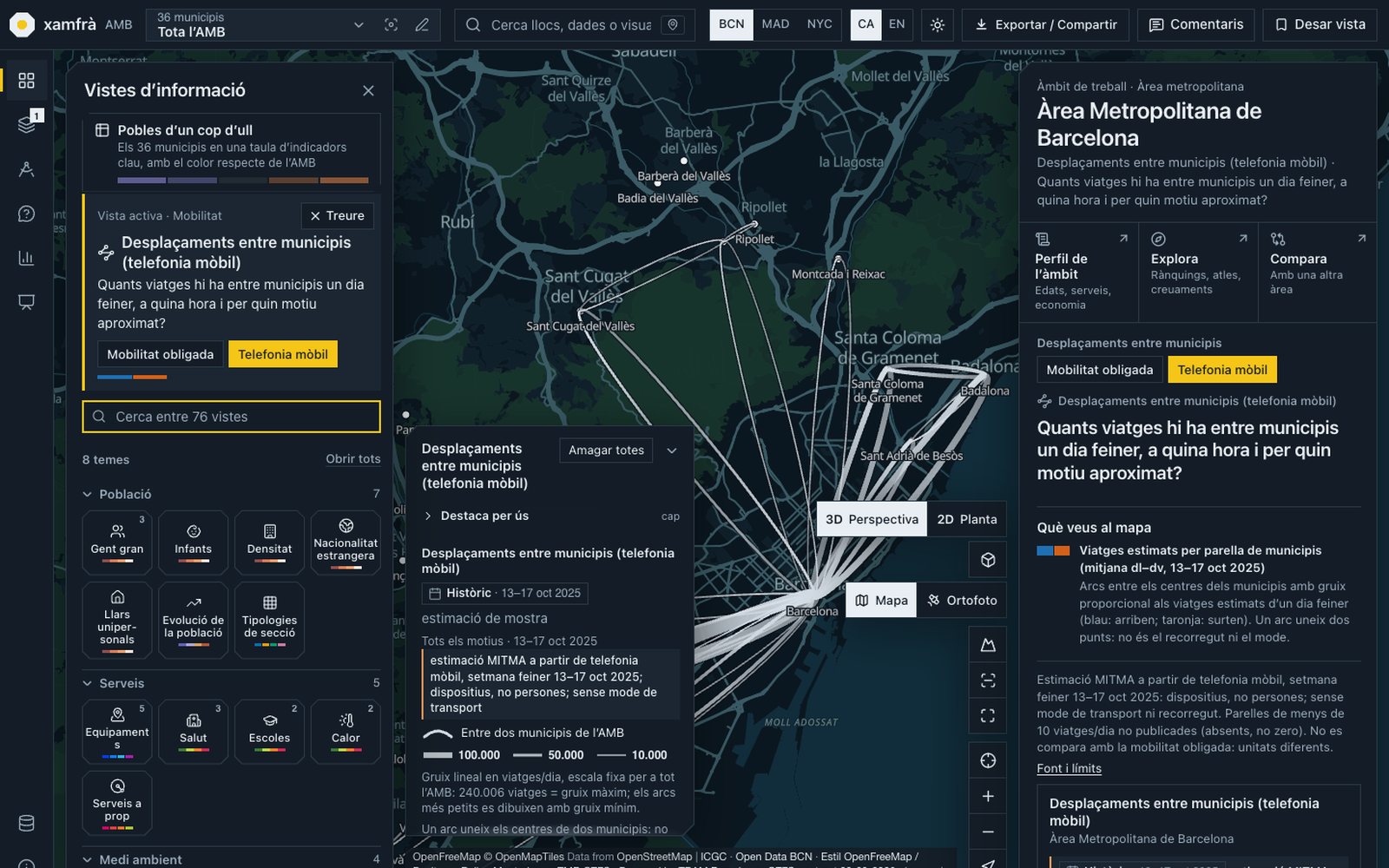Select Telefonia mòbil in the right panel
The image size is (1389, 868).
(x=1222, y=370)
